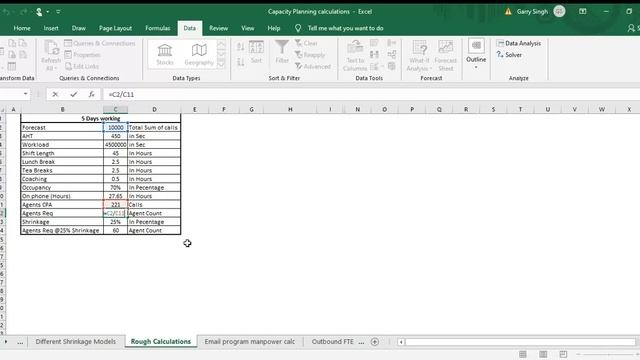Click the yellow warning icon near account name
This screenshot has width=640, height=360.
[508, 12]
